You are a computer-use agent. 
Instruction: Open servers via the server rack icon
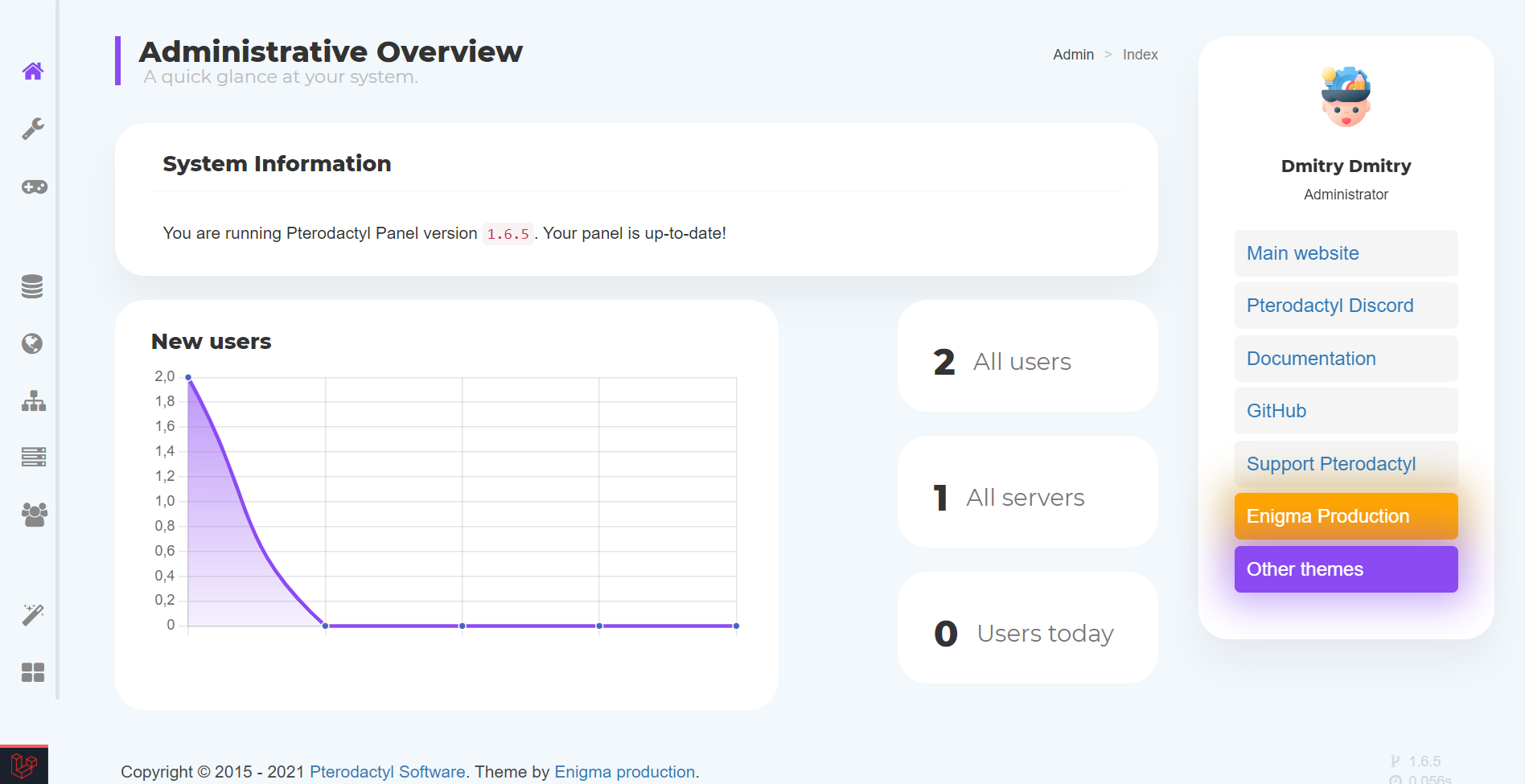tap(33, 457)
